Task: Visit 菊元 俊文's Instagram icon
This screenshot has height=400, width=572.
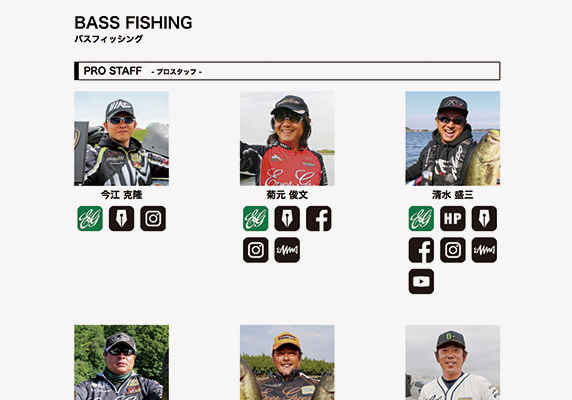Action: pos(256,250)
